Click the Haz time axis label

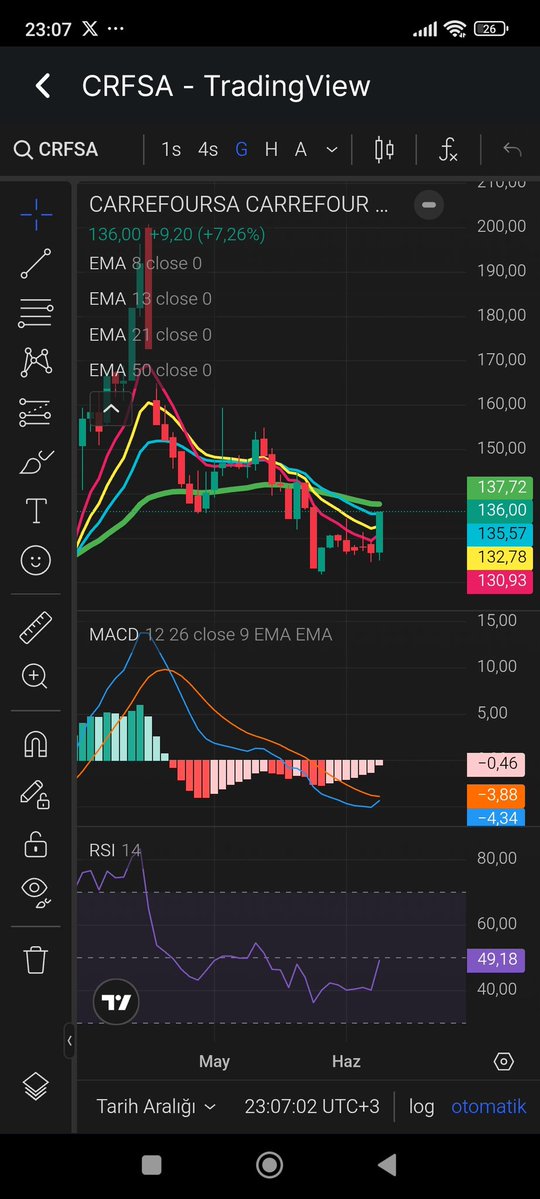coord(346,1061)
